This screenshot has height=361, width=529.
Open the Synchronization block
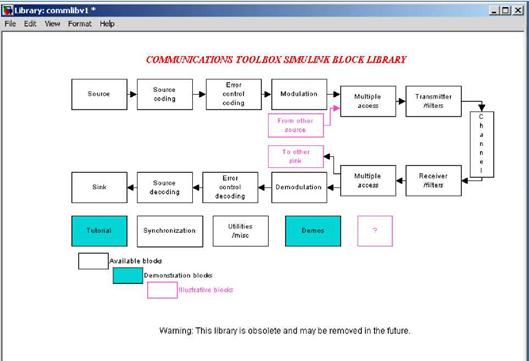point(170,231)
